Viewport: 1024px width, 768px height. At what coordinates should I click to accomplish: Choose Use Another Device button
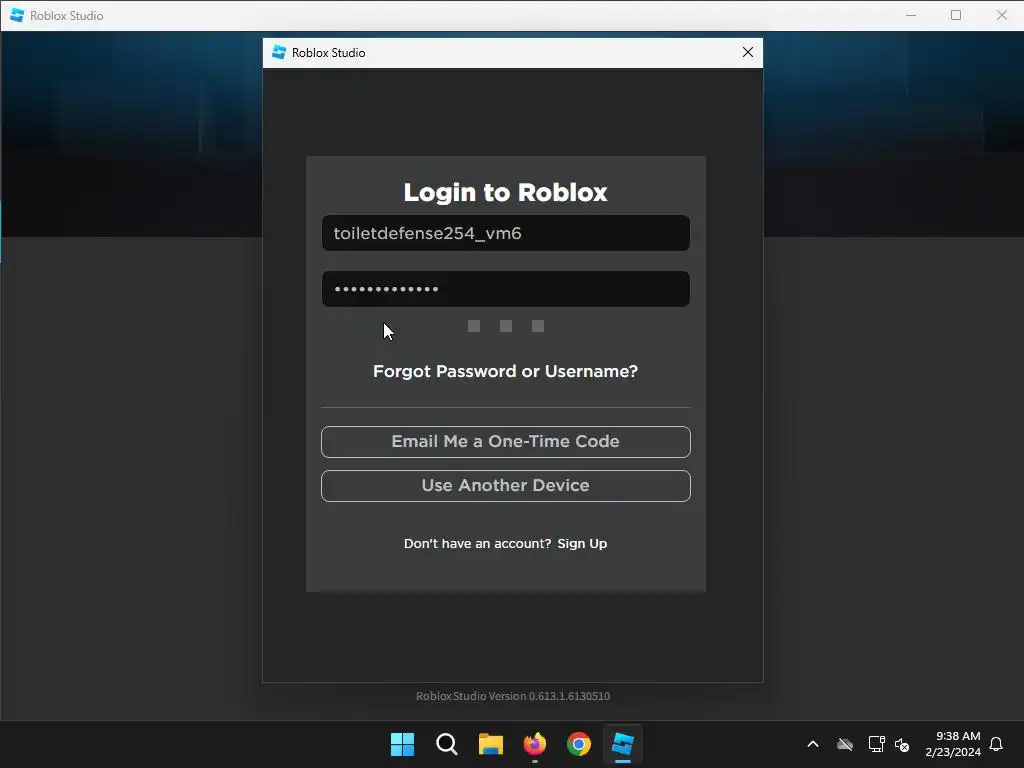click(505, 485)
